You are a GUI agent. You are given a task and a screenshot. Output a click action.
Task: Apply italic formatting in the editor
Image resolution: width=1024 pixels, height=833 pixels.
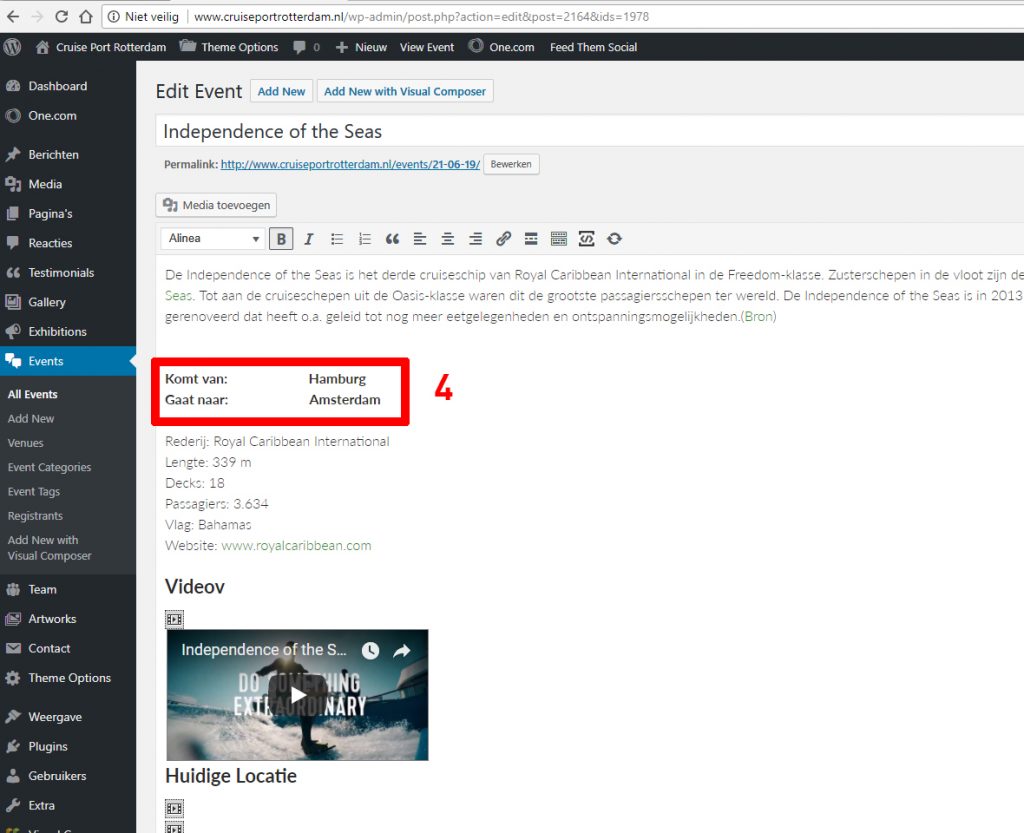tap(309, 239)
